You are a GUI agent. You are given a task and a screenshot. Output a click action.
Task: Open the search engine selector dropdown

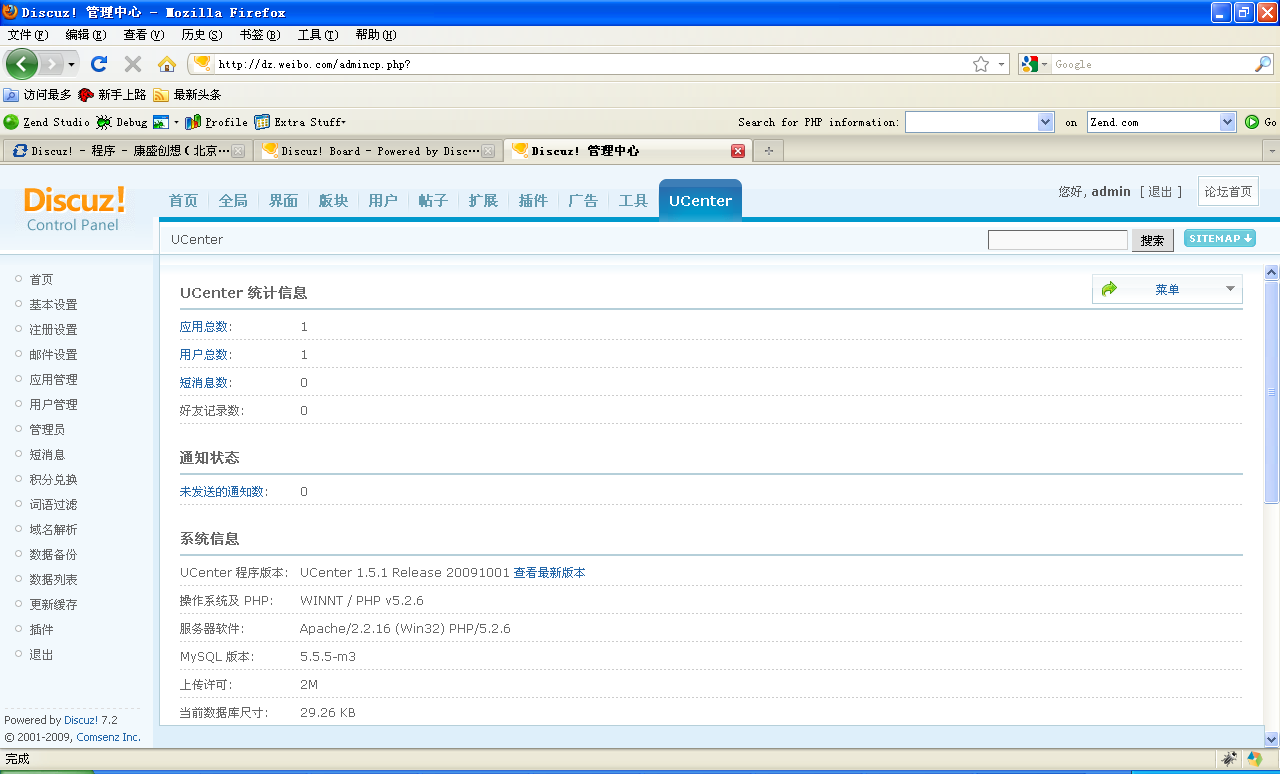point(1035,64)
